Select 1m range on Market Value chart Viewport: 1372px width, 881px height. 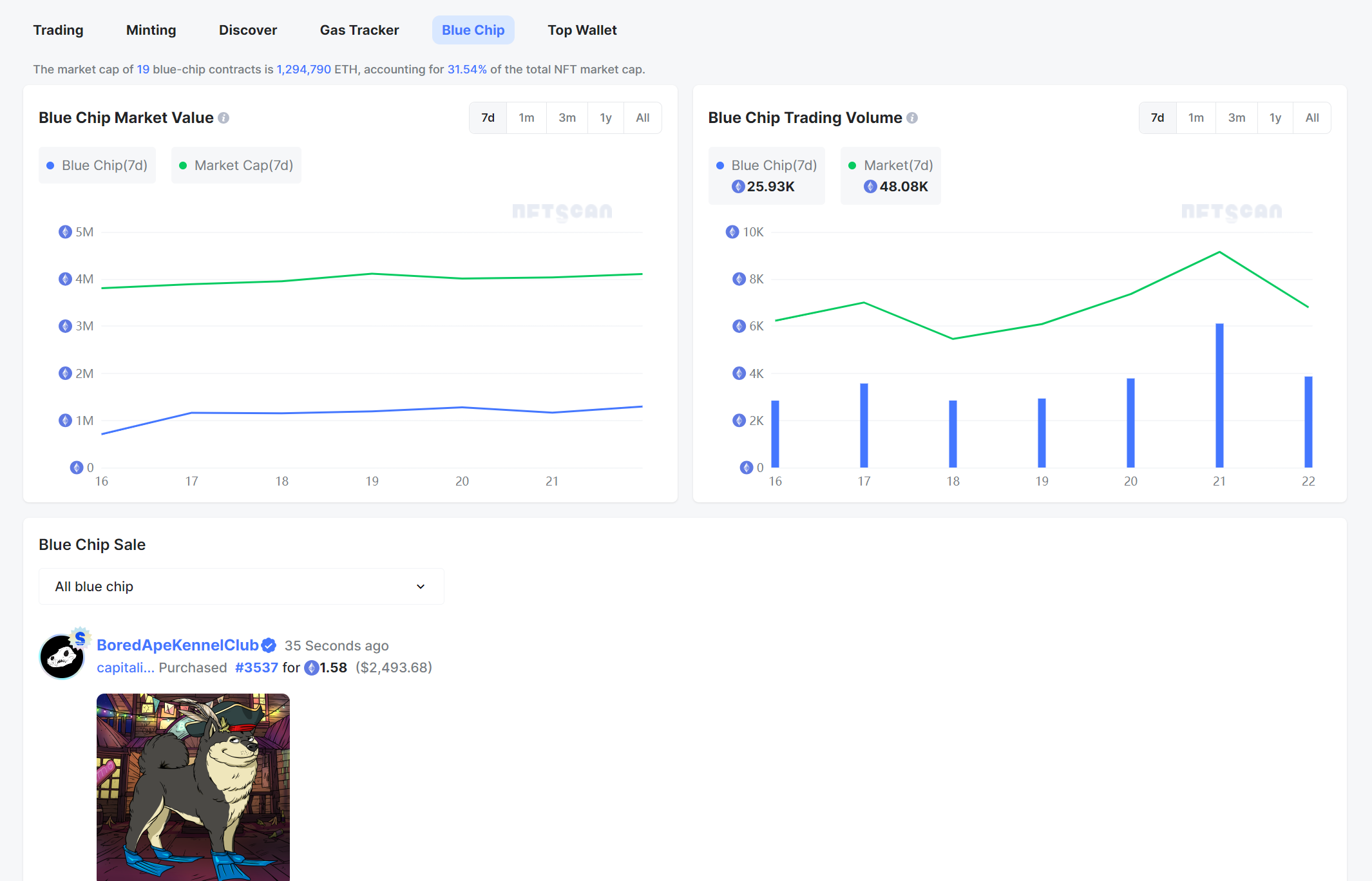click(x=526, y=118)
